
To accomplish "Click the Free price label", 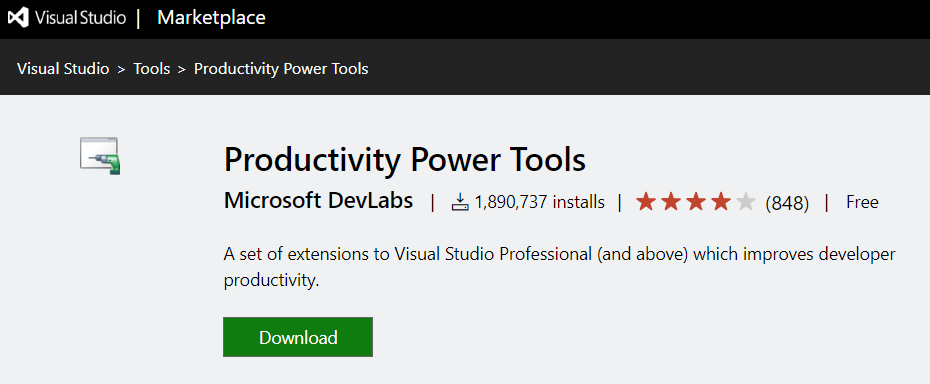I will 862,202.
